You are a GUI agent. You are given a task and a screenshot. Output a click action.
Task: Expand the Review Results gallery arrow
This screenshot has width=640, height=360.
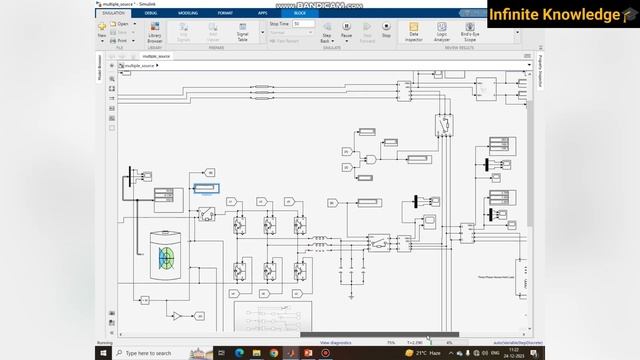pos(517,32)
